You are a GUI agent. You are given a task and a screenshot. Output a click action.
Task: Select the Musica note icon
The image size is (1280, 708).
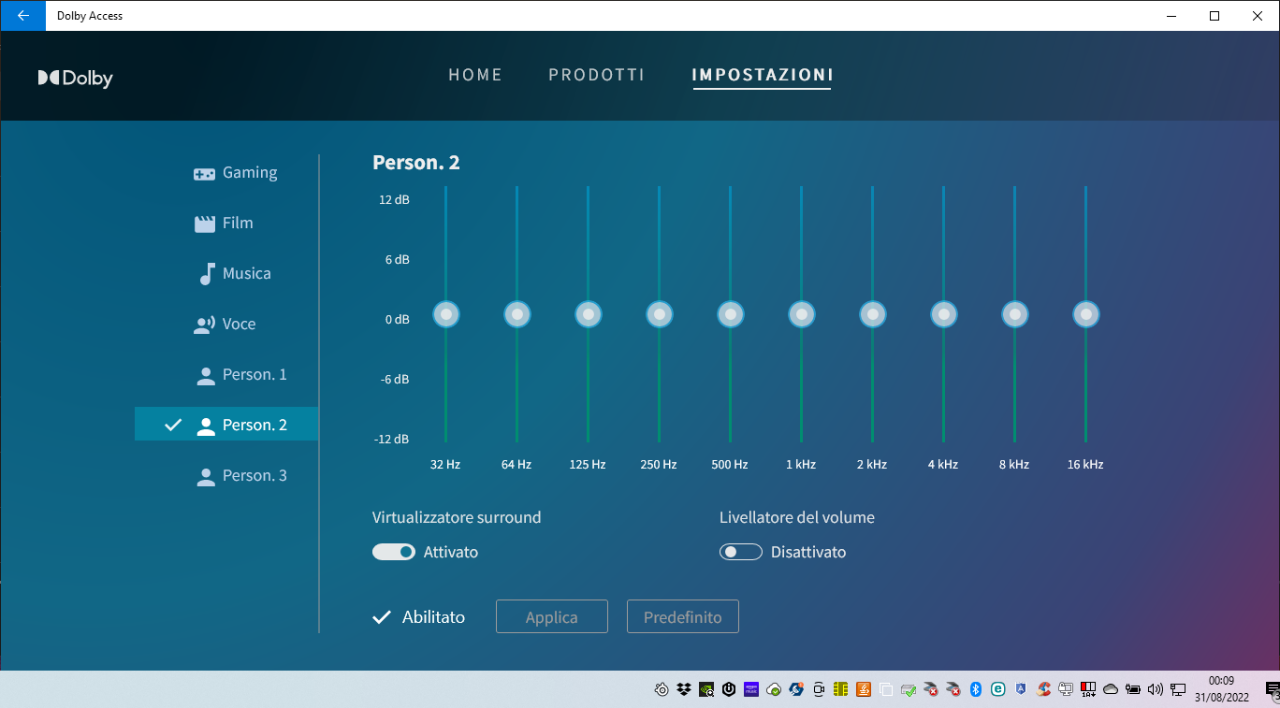(206, 274)
